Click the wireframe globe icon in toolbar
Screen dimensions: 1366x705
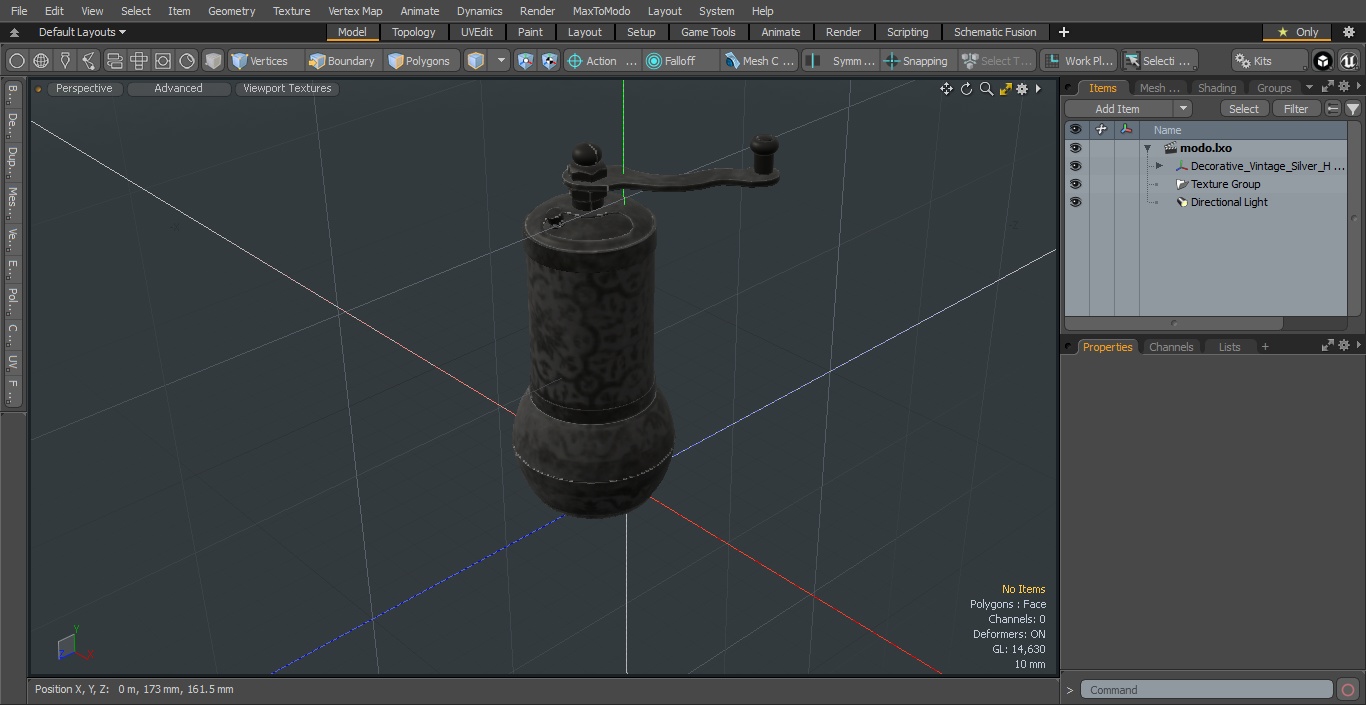[41, 61]
